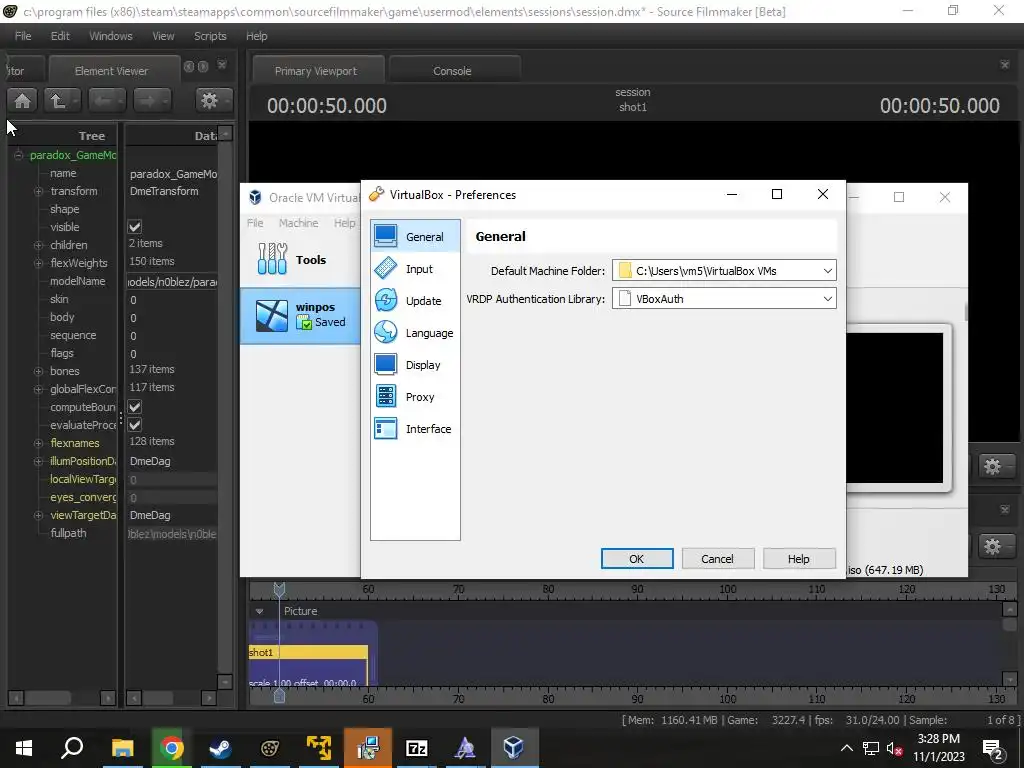Image resolution: width=1024 pixels, height=768 pixels.
Task: Show hidden system tray icons chevron
Action: pos(846,748)
